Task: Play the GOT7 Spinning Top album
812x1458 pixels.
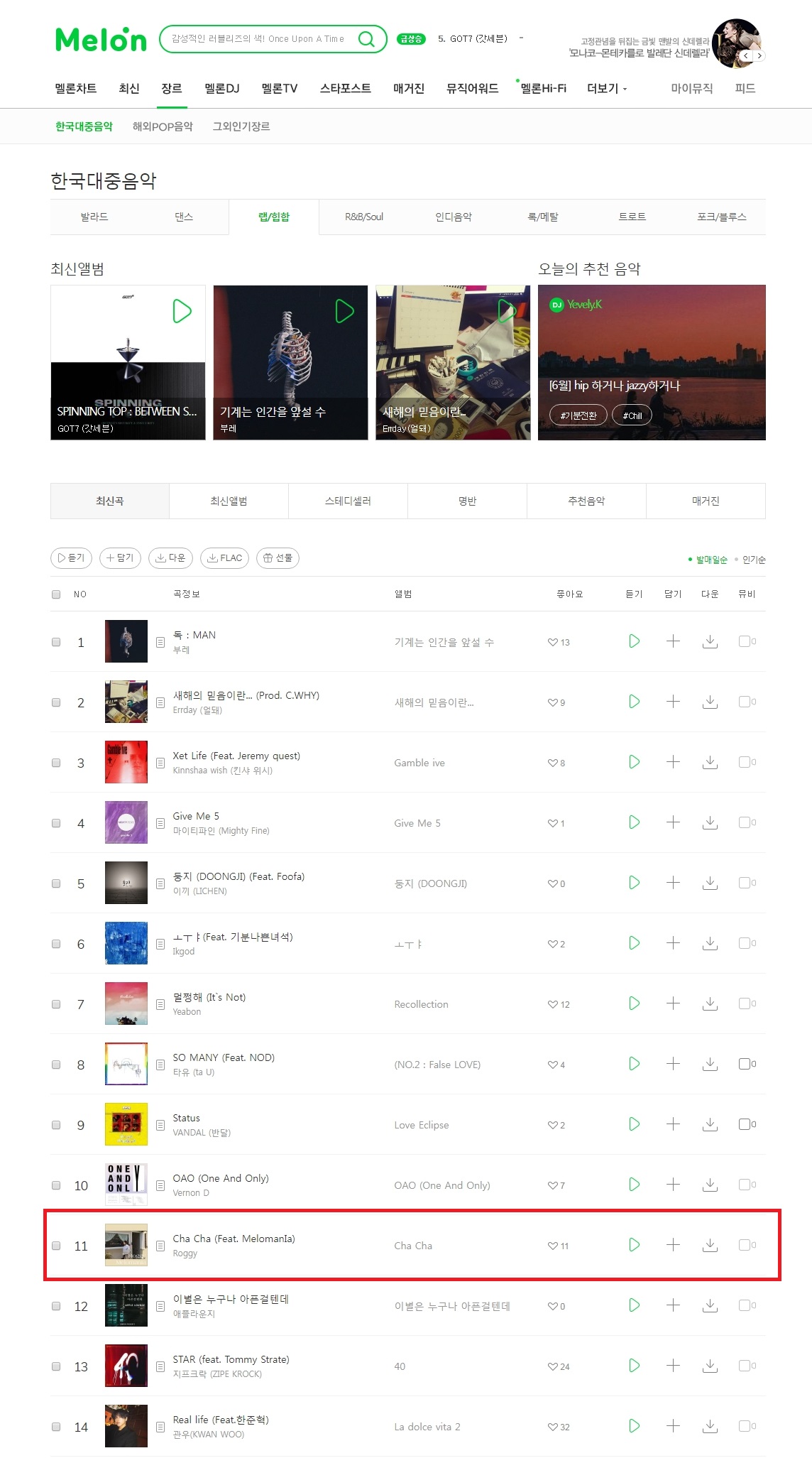Action: (182, 311)
